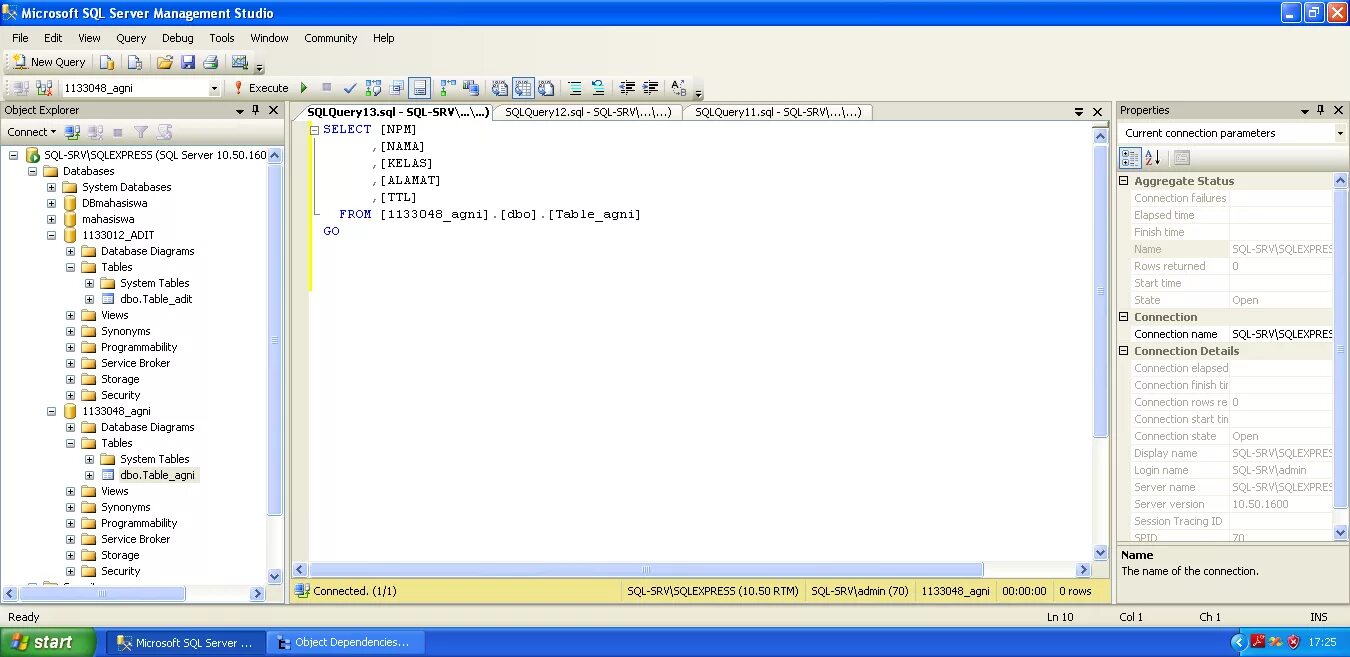Click the Auto Hide pin in Properties

(x=1320, y=110)
